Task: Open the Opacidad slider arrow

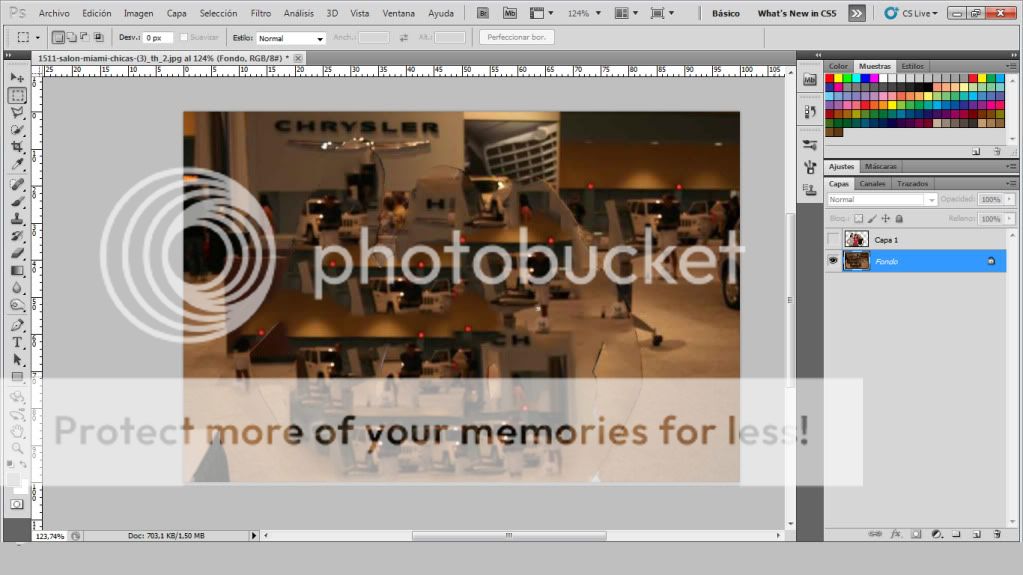Action: [1010, 199]
